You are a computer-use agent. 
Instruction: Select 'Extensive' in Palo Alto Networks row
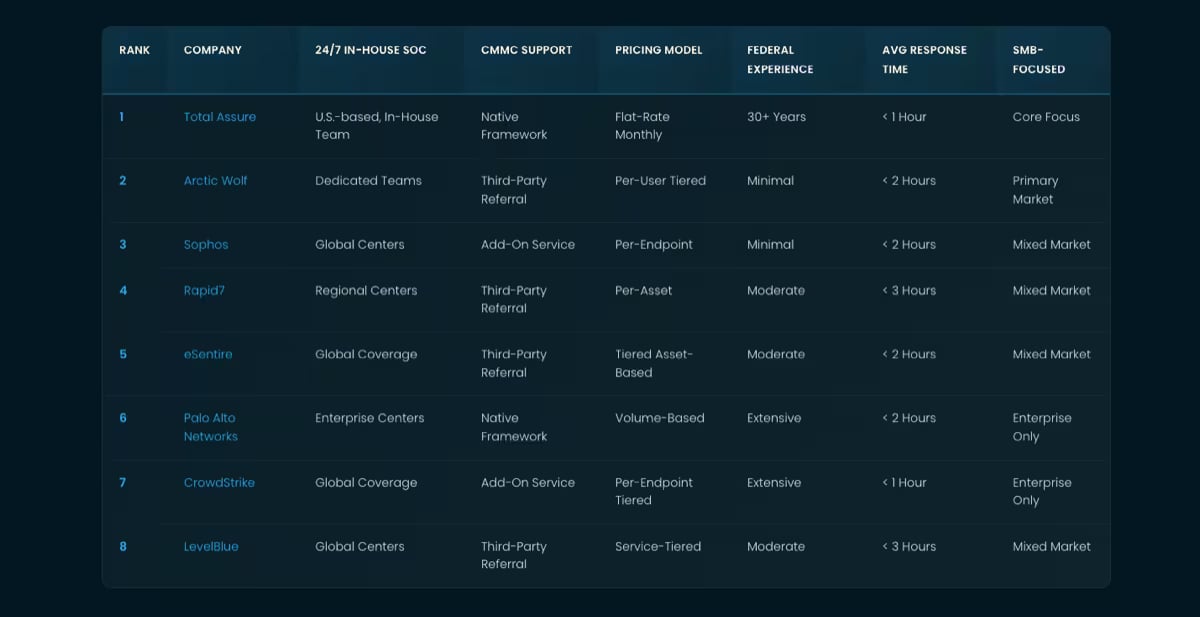[774, 419]
